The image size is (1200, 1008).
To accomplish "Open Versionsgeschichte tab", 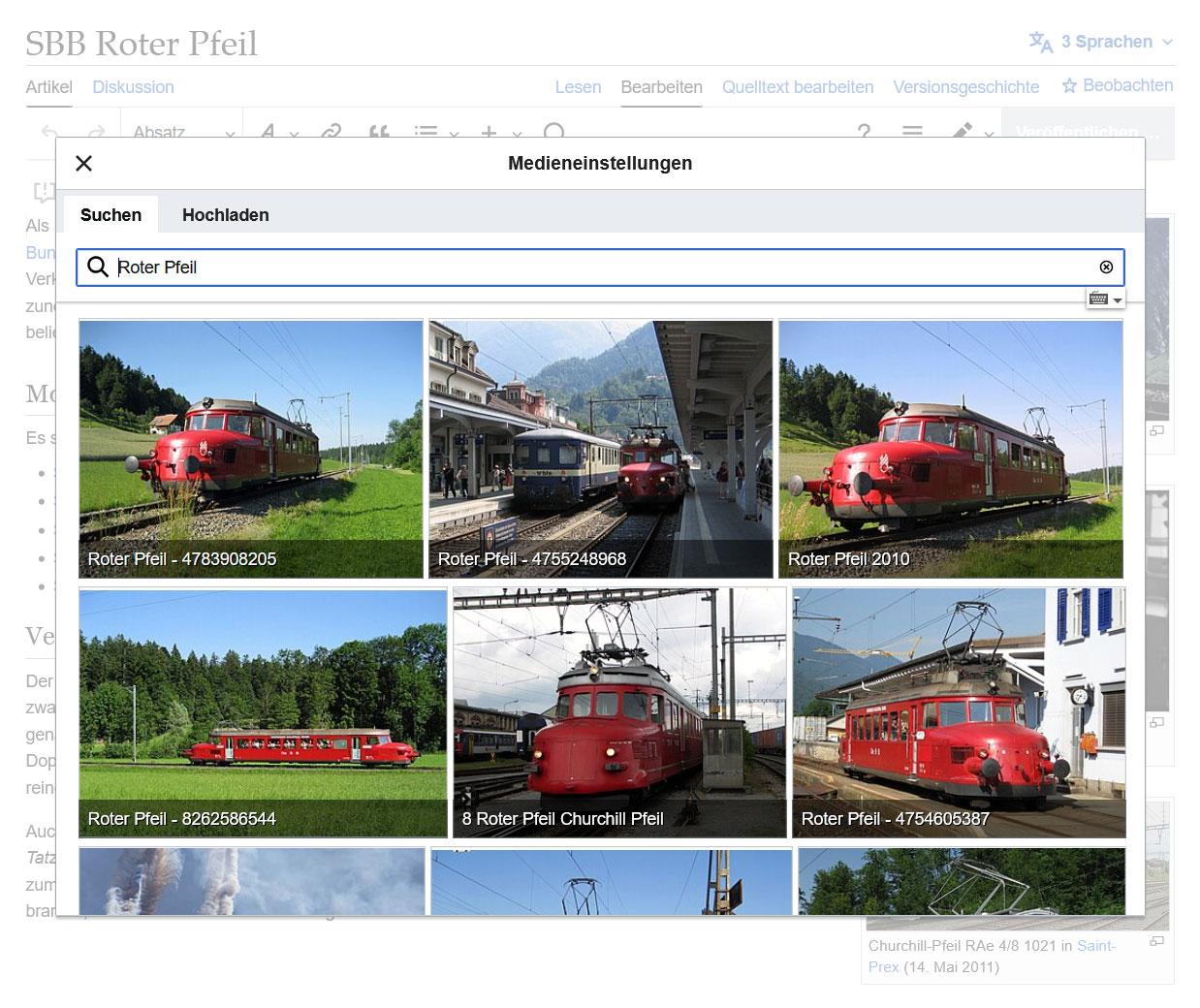I will click(966, 87).
